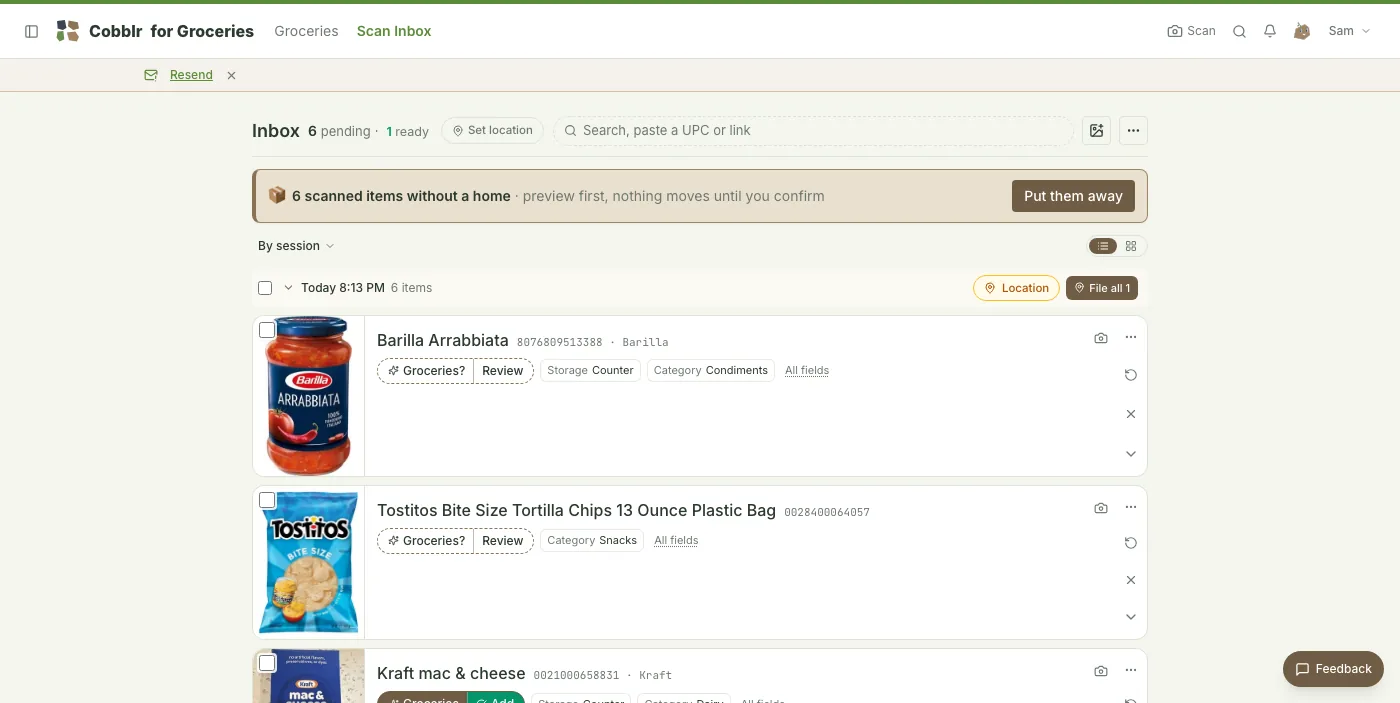Click the Barilla Arrabbiata title

click(443, 341)
